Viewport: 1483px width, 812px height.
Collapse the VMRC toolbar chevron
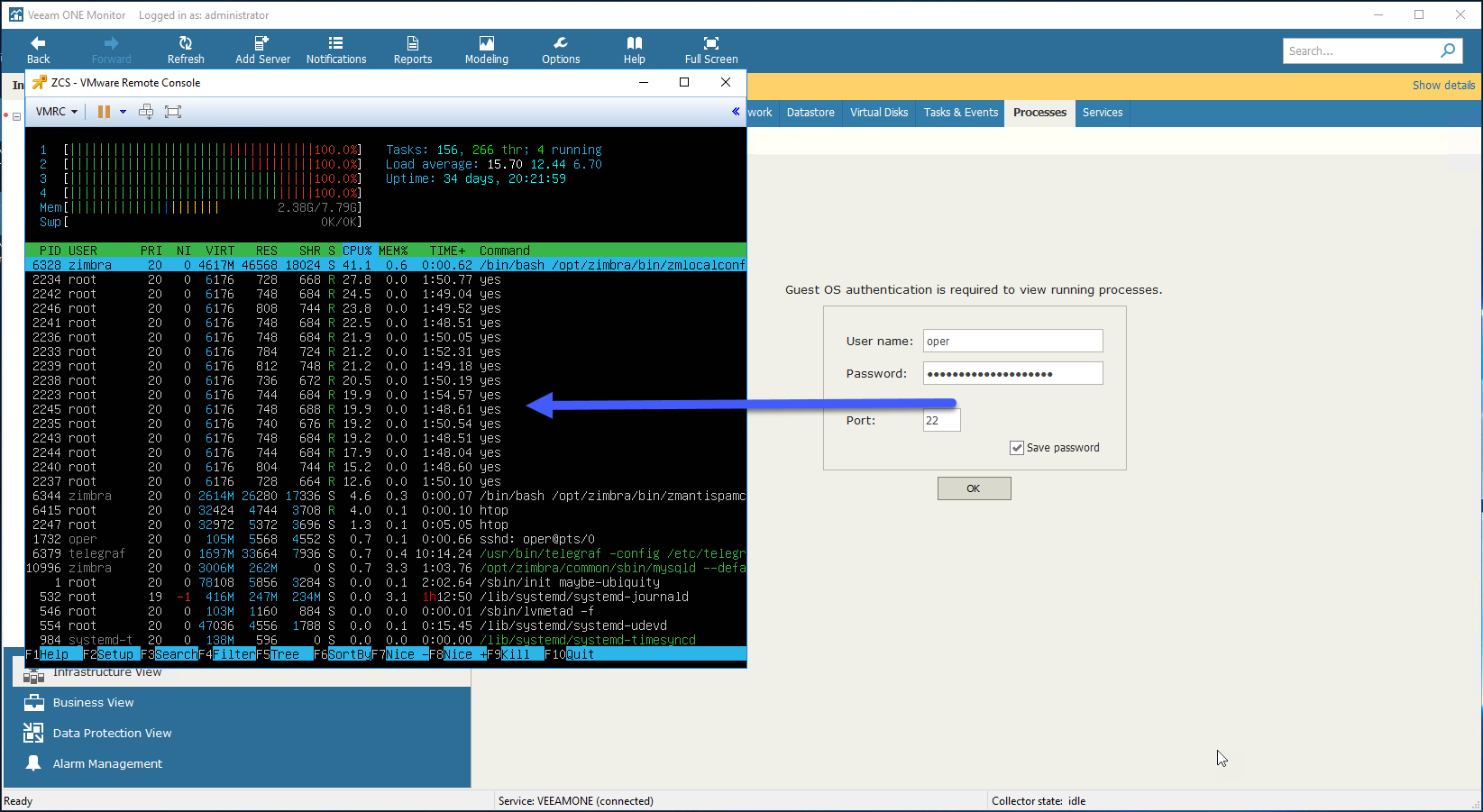(736, 112)
